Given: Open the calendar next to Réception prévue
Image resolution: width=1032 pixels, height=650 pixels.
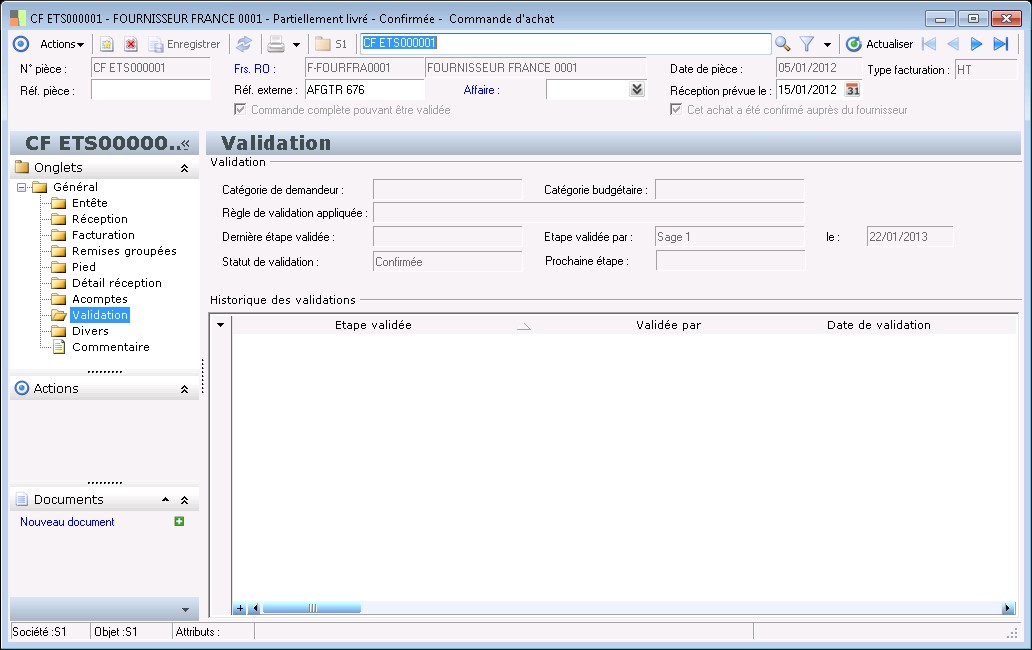Looking at the screenshot, I should tap(853, 89).
